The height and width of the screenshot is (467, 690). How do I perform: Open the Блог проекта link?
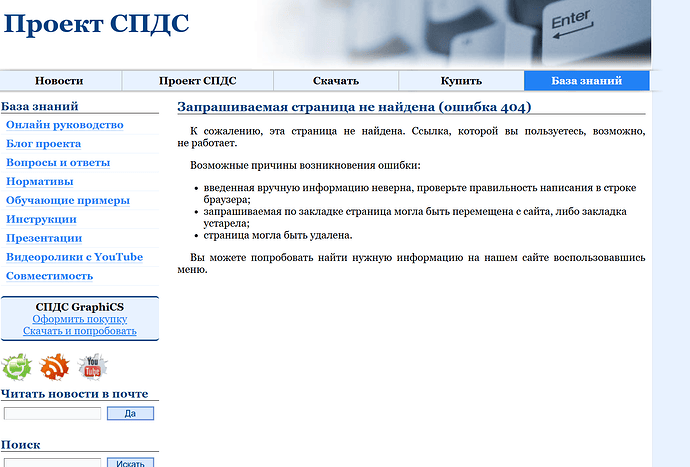tap(44, 144)
